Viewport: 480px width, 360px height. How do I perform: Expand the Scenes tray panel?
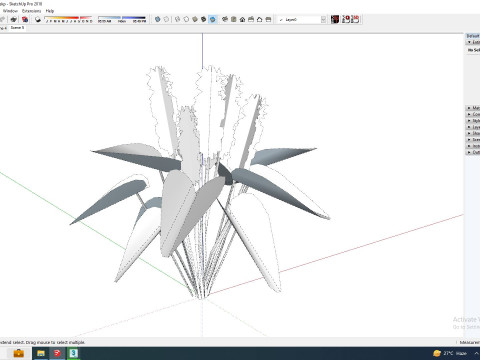click(x=473, y=140)
